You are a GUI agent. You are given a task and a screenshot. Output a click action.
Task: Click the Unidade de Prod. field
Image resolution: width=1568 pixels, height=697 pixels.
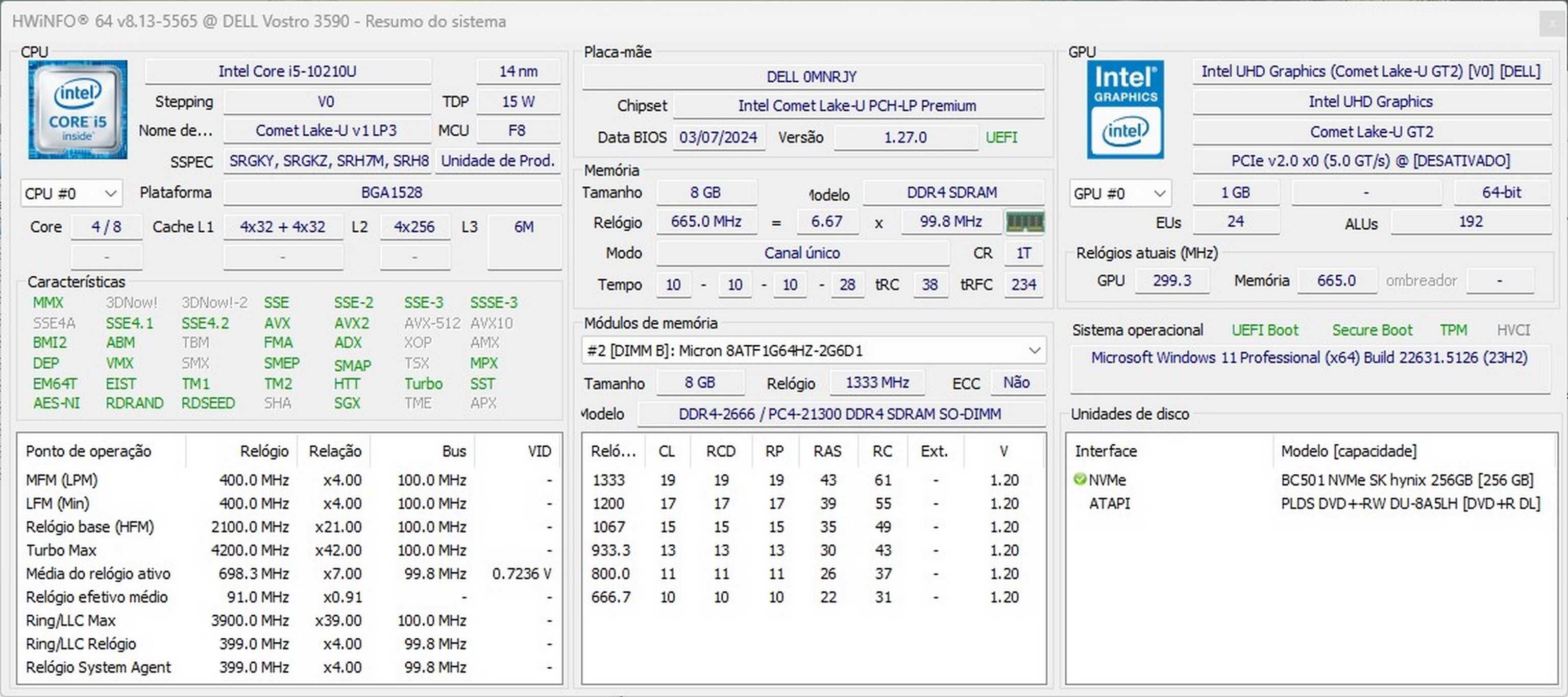pos(498,161)
